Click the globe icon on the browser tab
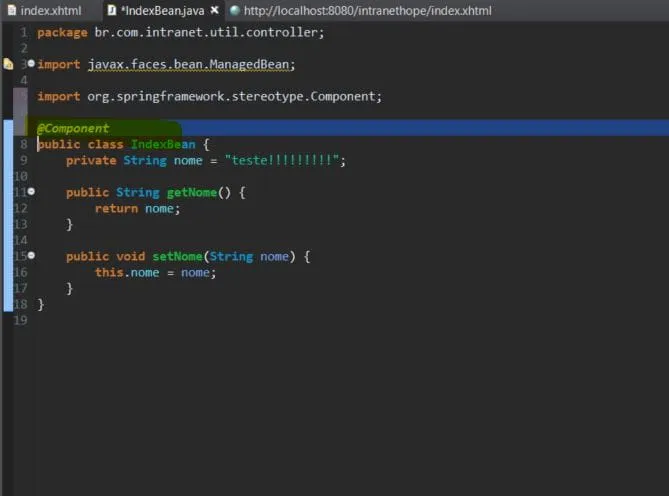The width and height of the screenshot is (669, 496). 234,10
